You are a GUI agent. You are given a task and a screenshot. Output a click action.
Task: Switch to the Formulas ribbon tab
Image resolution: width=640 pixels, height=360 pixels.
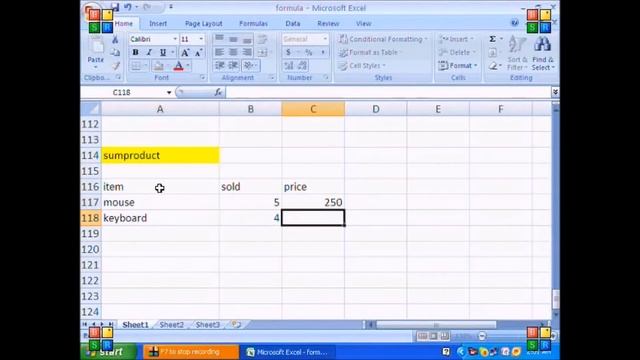pos(253,24)
